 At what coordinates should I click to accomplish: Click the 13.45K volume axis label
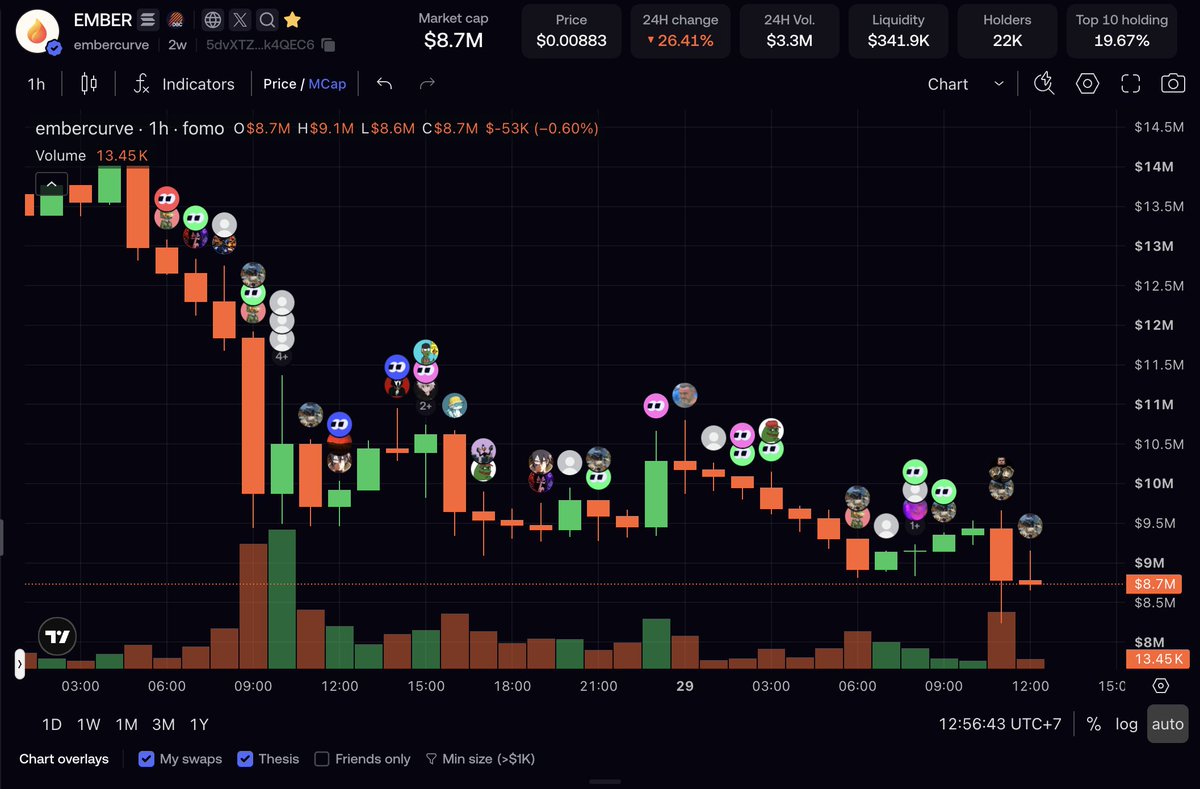click(x=1157, y=659)
